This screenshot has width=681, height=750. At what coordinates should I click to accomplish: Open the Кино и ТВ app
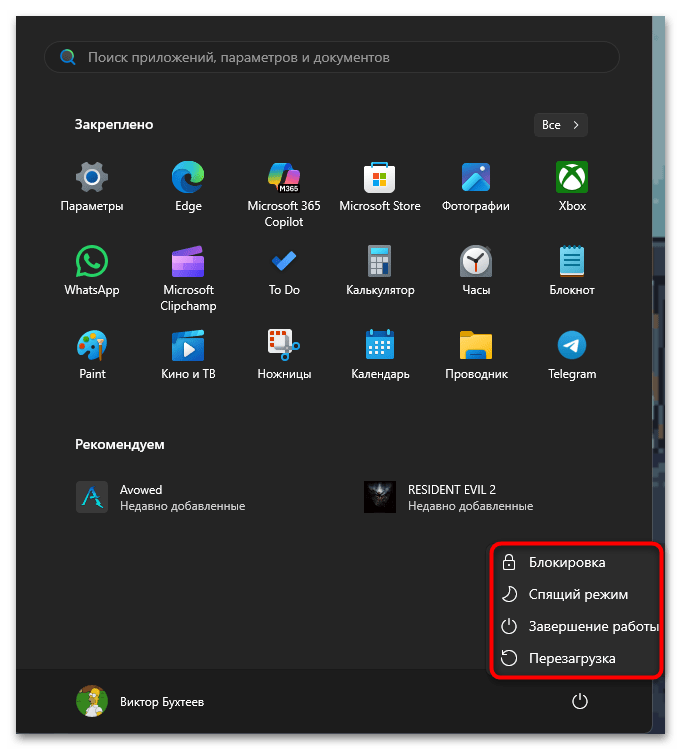pyautogui.click(x=188, y=355)
